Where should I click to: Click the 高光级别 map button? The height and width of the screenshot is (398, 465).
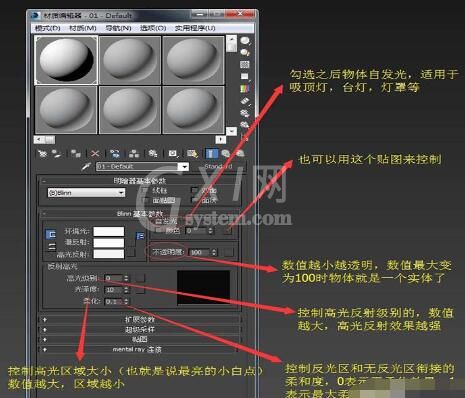tap(140, 278)
